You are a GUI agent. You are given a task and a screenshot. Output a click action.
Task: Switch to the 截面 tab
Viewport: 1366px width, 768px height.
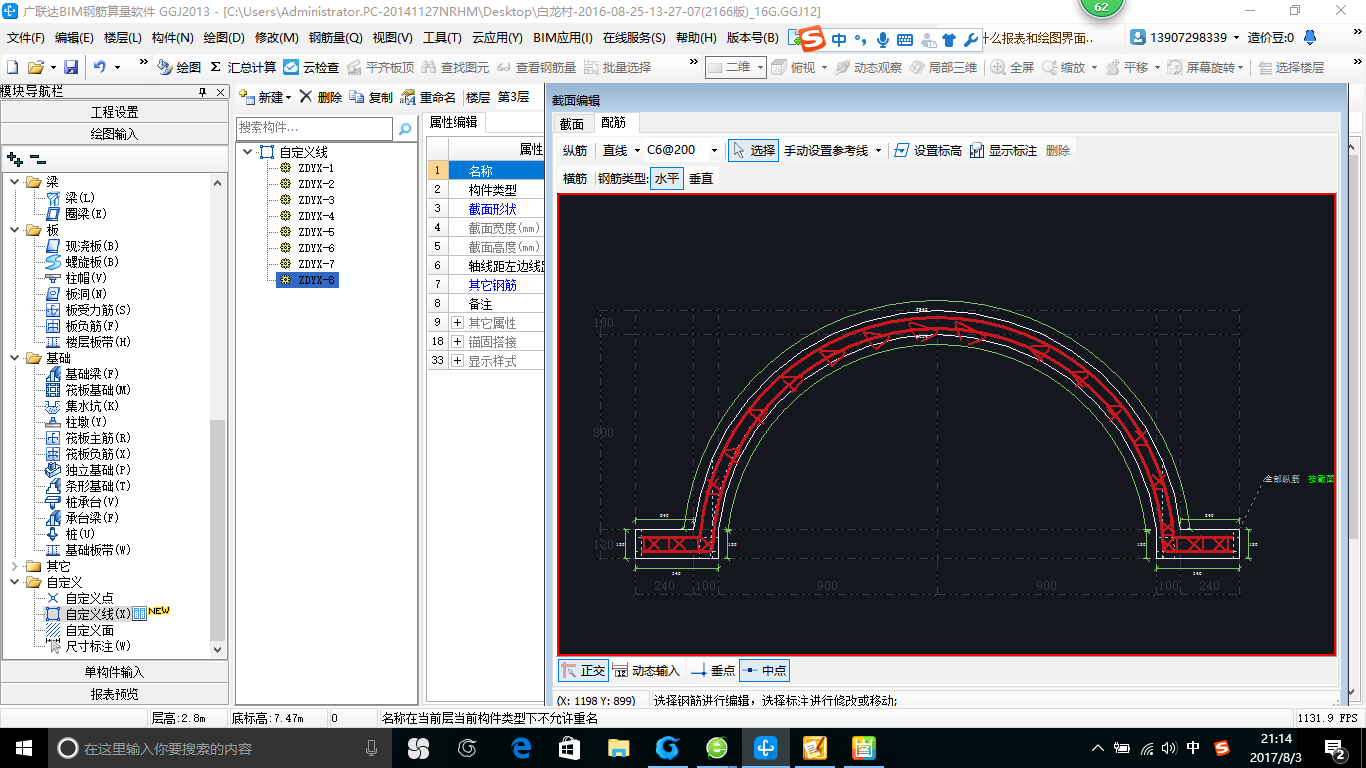point(572,124)
